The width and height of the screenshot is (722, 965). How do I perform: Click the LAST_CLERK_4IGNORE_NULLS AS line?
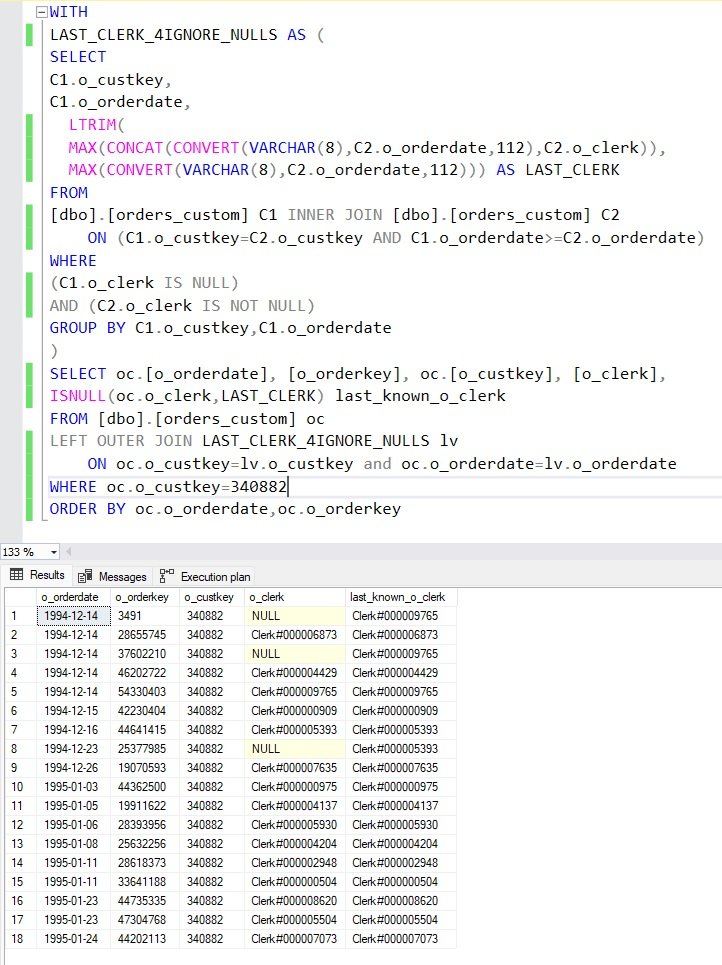[187, 34]
